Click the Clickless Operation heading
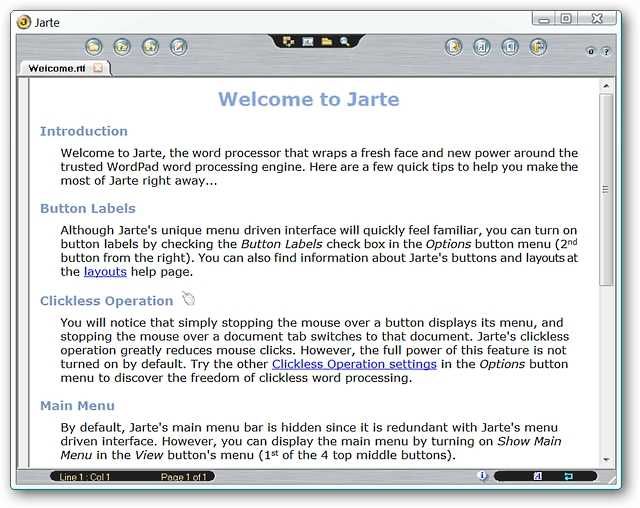The width and height of the screenshot is (640, 508). [107, 301]
